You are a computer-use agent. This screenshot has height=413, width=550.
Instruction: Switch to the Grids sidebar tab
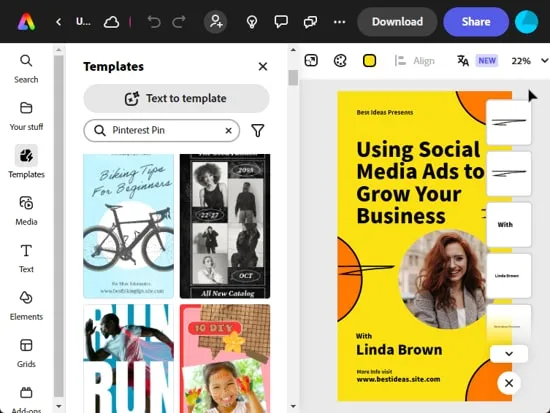26,353
